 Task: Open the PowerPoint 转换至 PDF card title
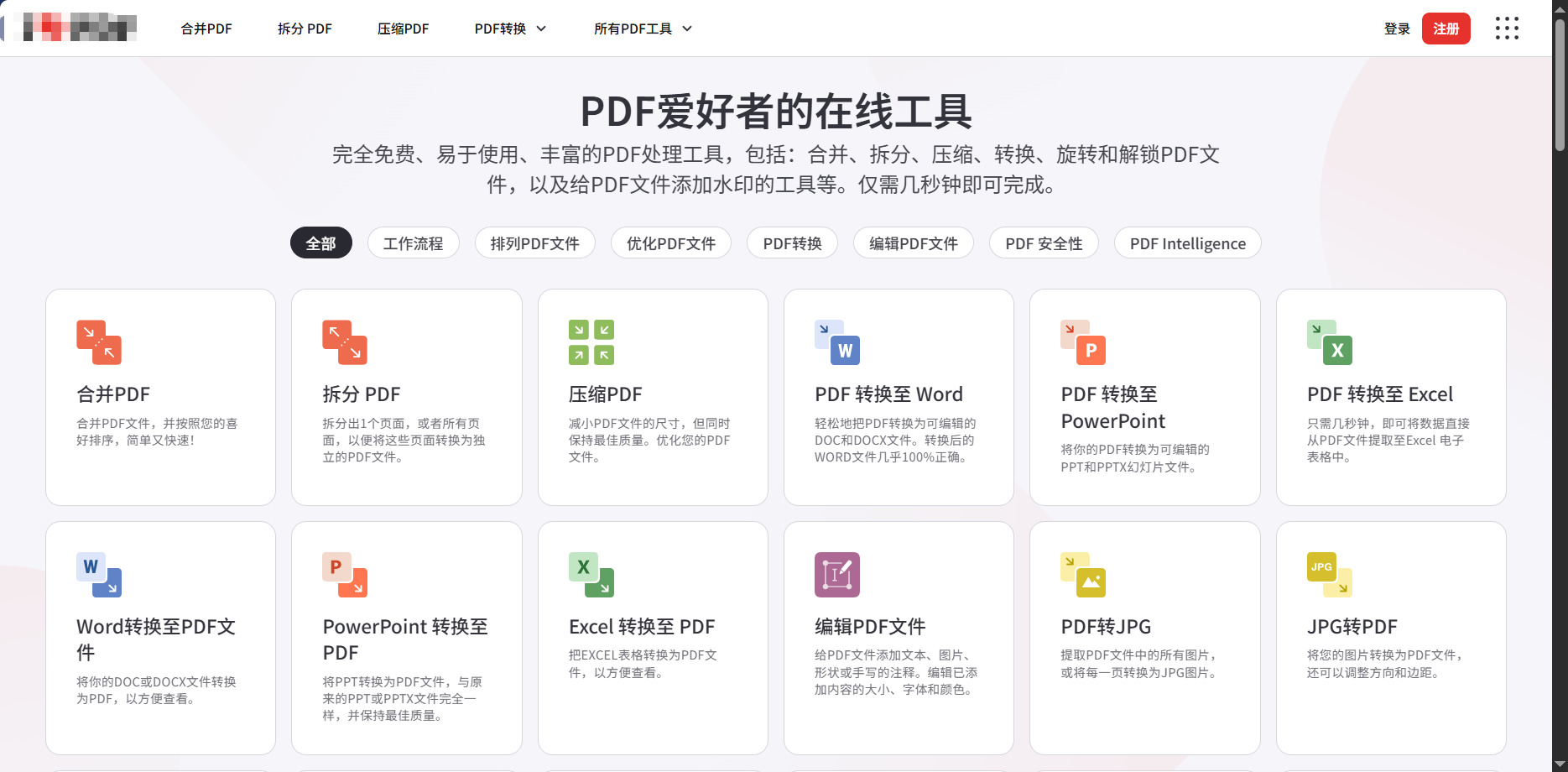(405, 639)
